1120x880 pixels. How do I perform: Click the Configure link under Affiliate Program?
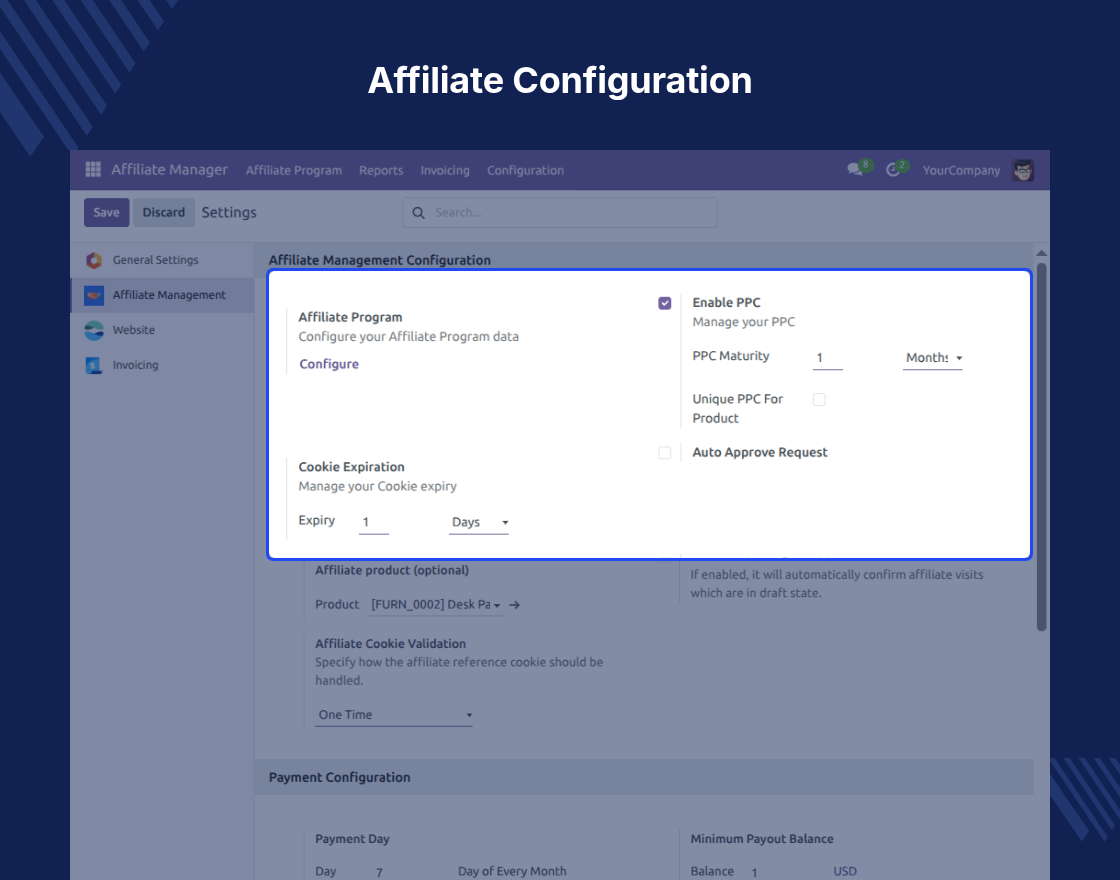pyautogui.click(x=329, y=364)
